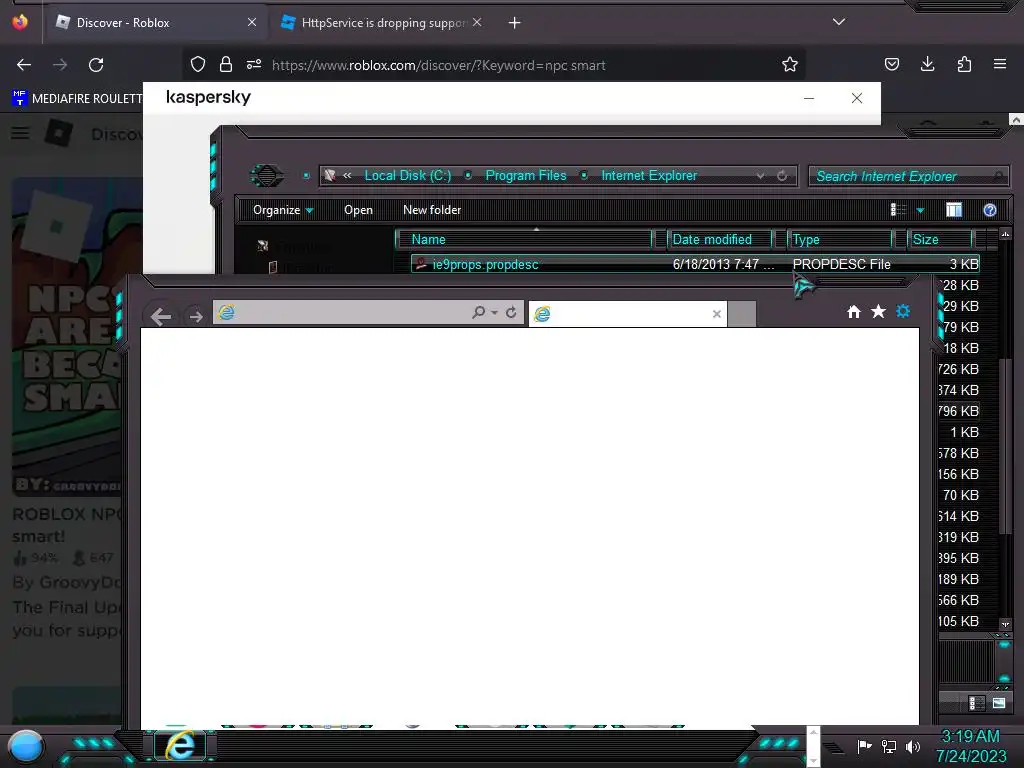Close the blank Internet Explorer tab
The width and height of the screenshot is (1024, 768).
(716, 314)
